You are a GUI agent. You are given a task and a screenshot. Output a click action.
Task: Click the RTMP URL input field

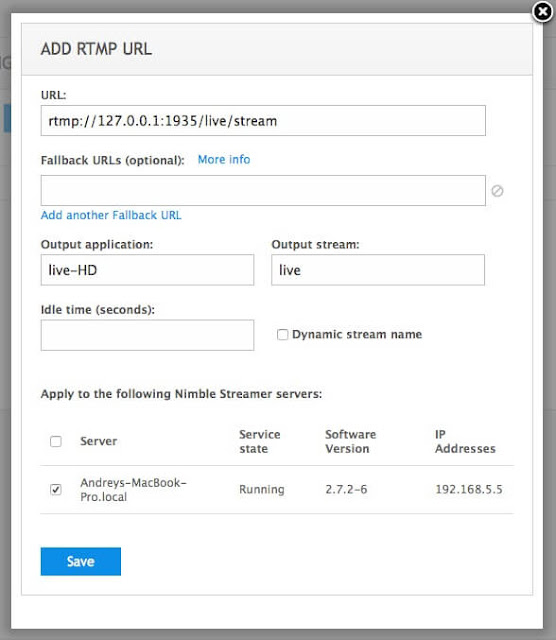(263, 121)
